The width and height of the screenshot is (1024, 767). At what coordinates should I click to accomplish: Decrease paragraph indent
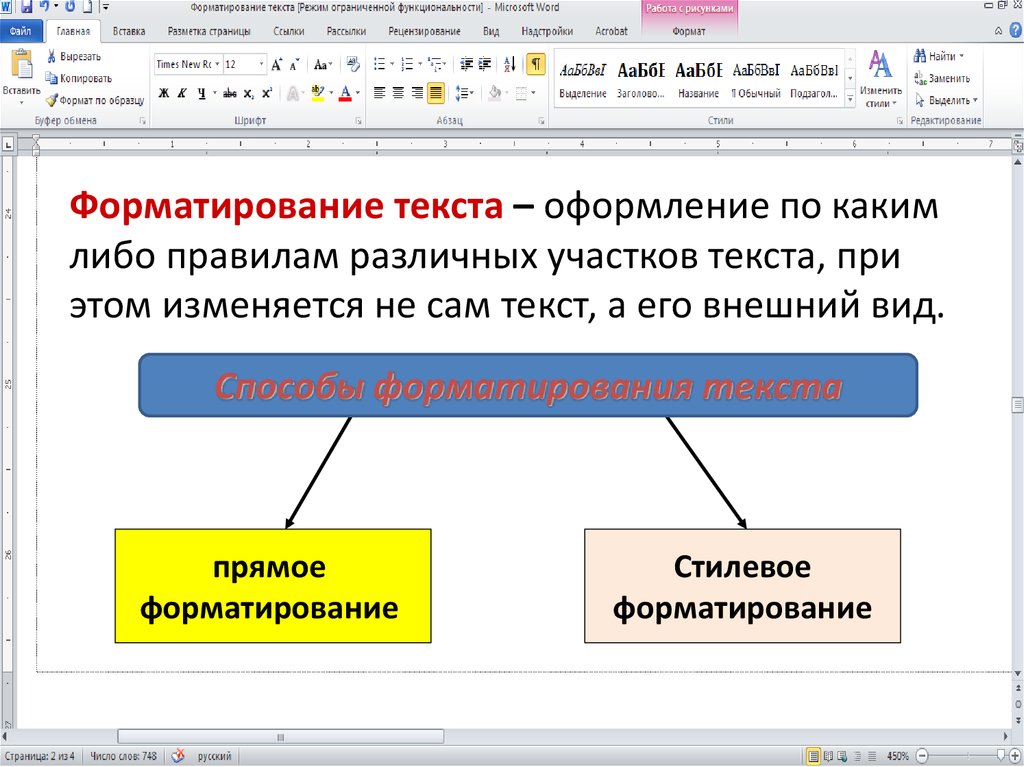(466, 64)
